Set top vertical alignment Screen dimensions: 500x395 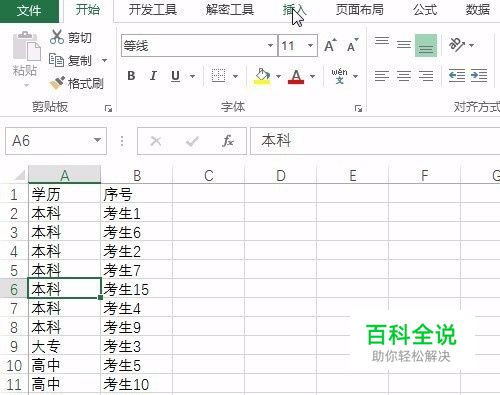pyautogui.click(x=382, y=41)
